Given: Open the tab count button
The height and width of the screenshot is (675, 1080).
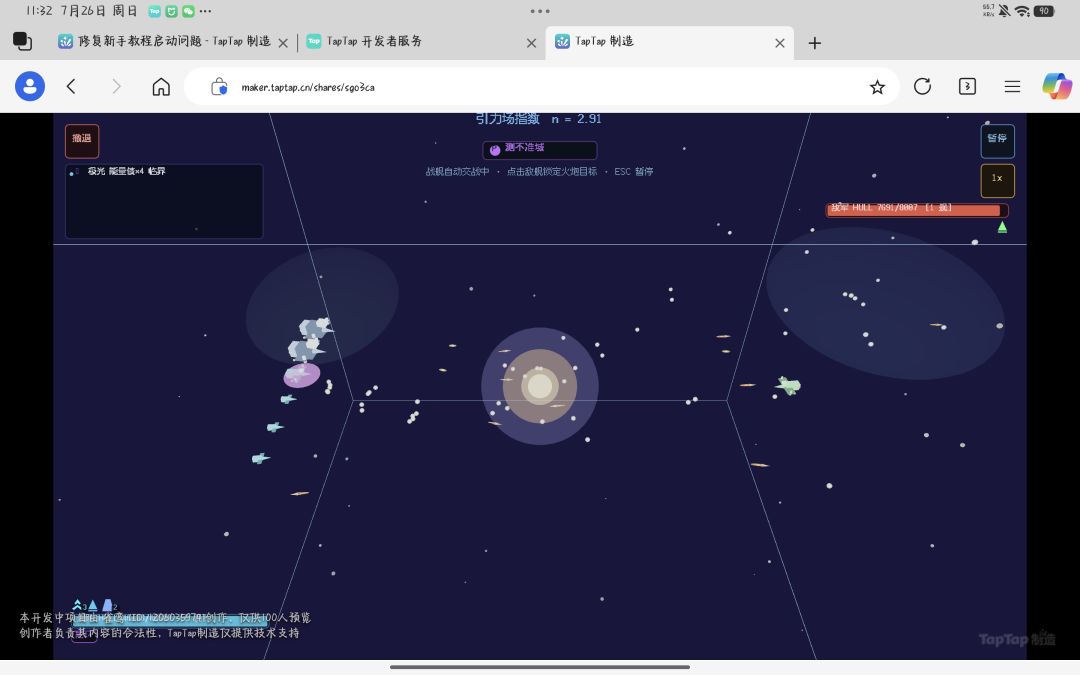Looking at the screenshot, I should coord(967,87).
